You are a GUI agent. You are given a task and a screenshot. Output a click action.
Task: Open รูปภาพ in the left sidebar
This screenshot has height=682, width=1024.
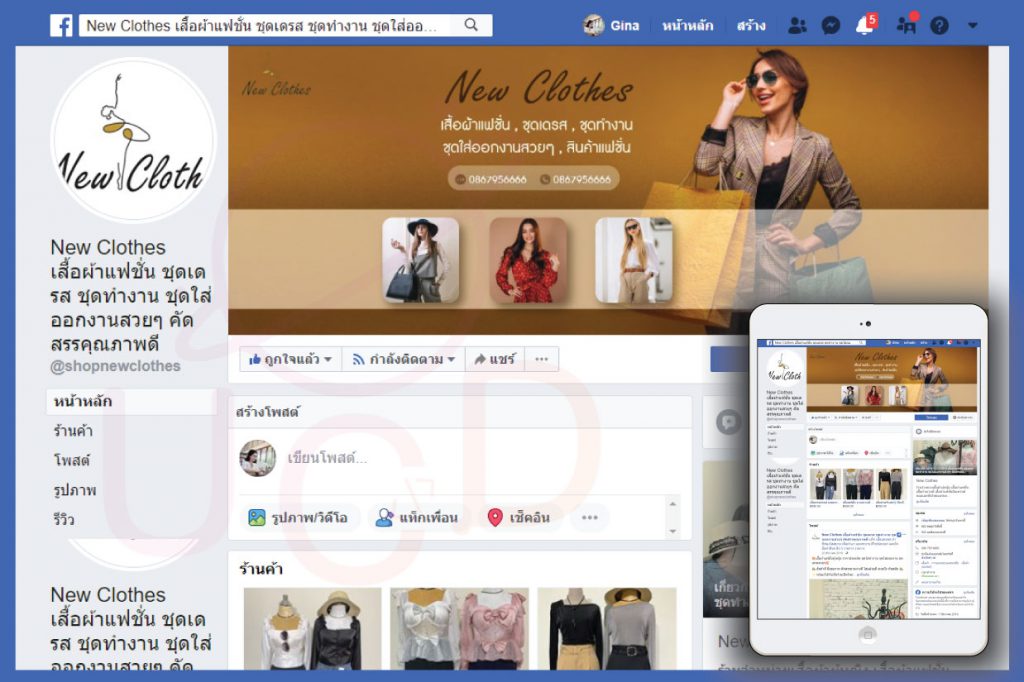pyautogui.click(x=75, y=490)
